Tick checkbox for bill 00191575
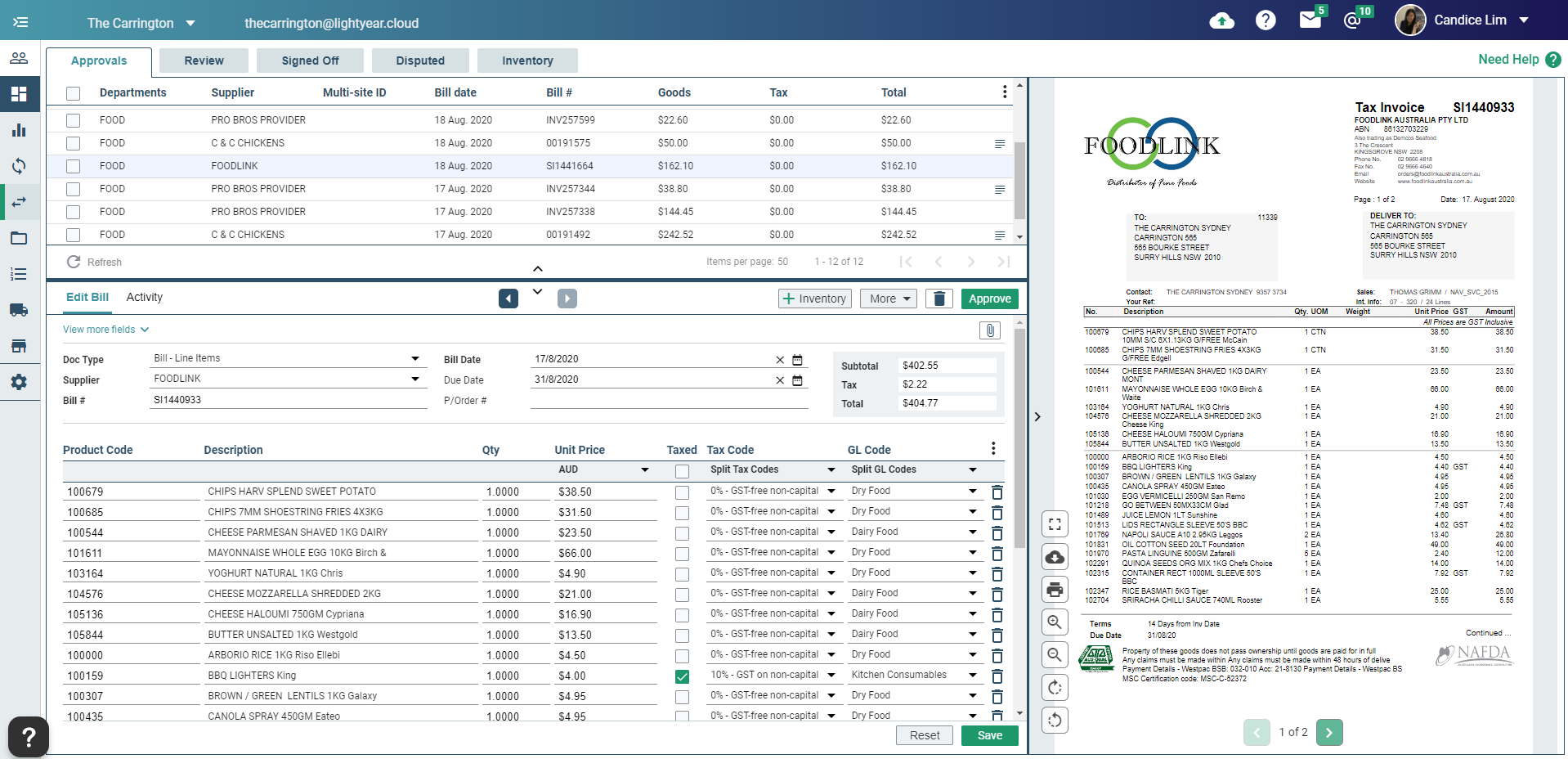 [74, 143]
